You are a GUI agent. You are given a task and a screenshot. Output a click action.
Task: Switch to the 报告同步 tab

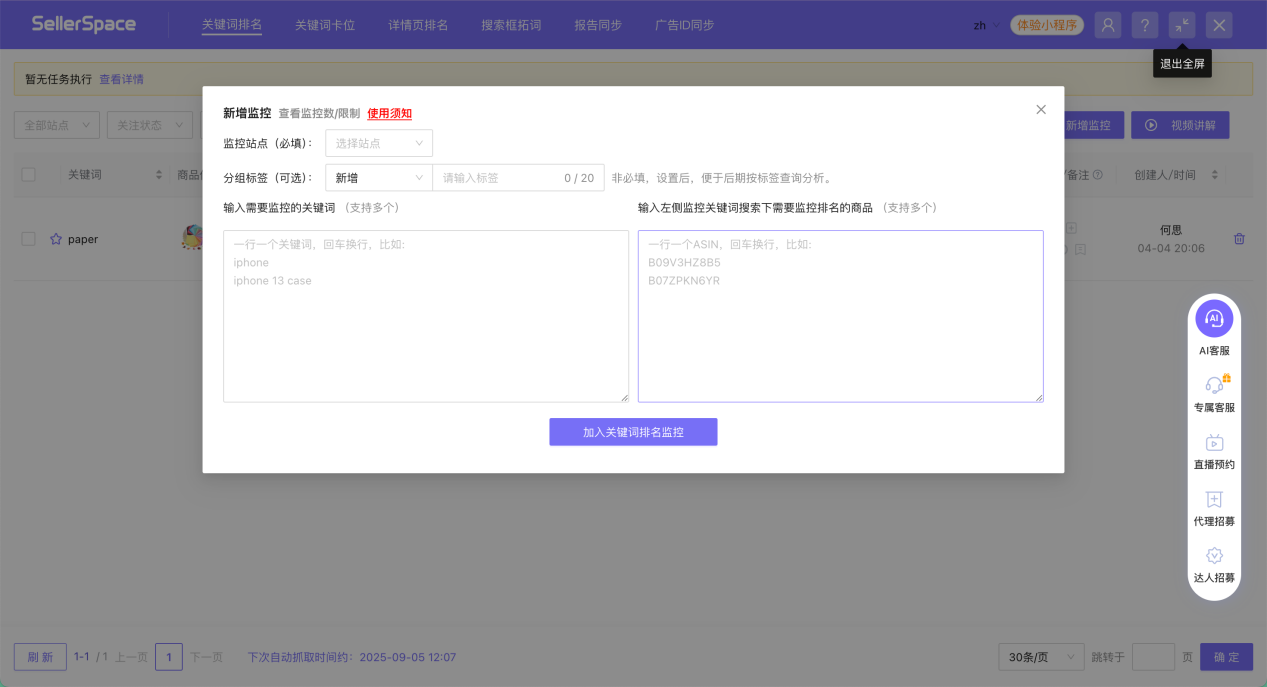(x=598, y=25)
